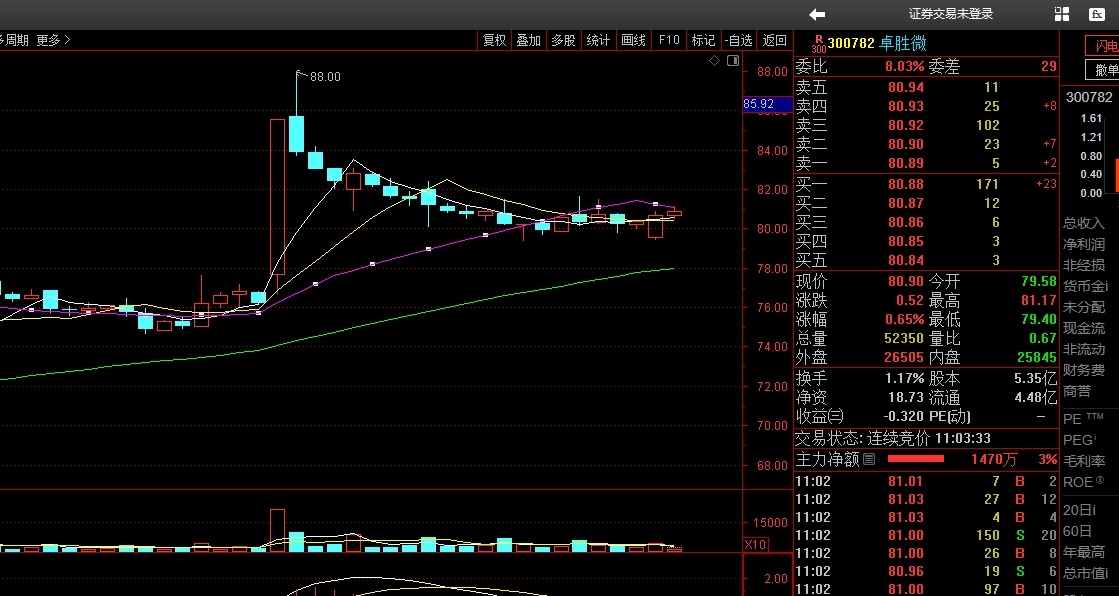Click the 标记 mark button
Screen dimensions: 1119x596
(703, 41)
